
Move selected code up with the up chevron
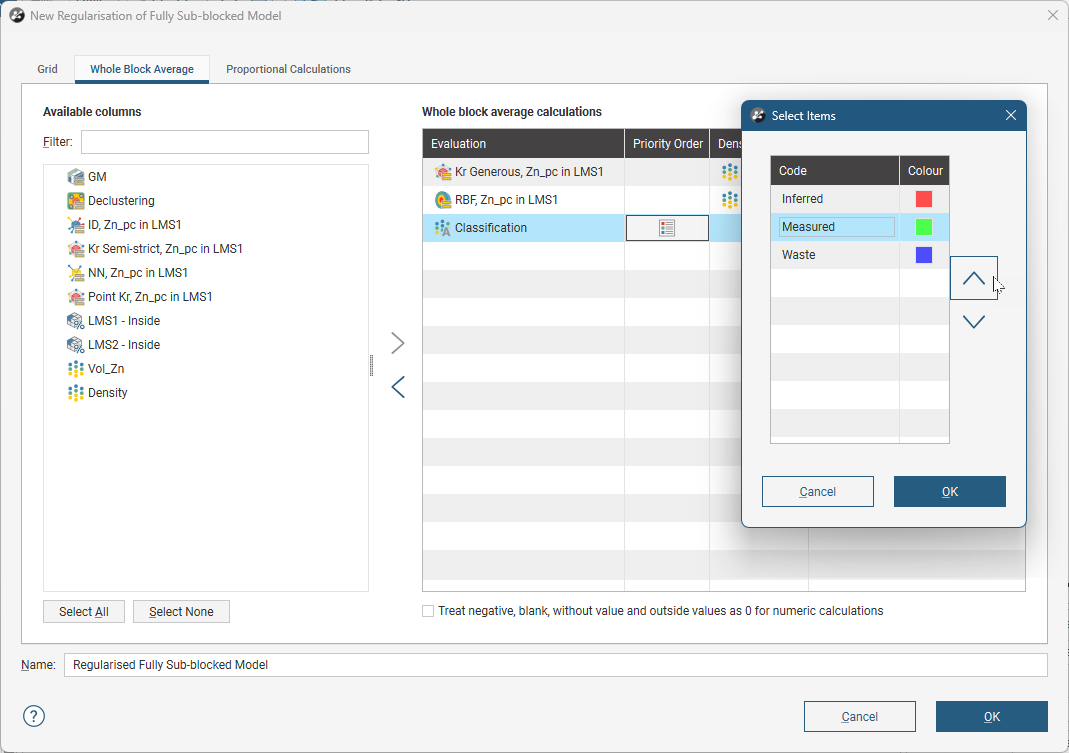(973, 279)
